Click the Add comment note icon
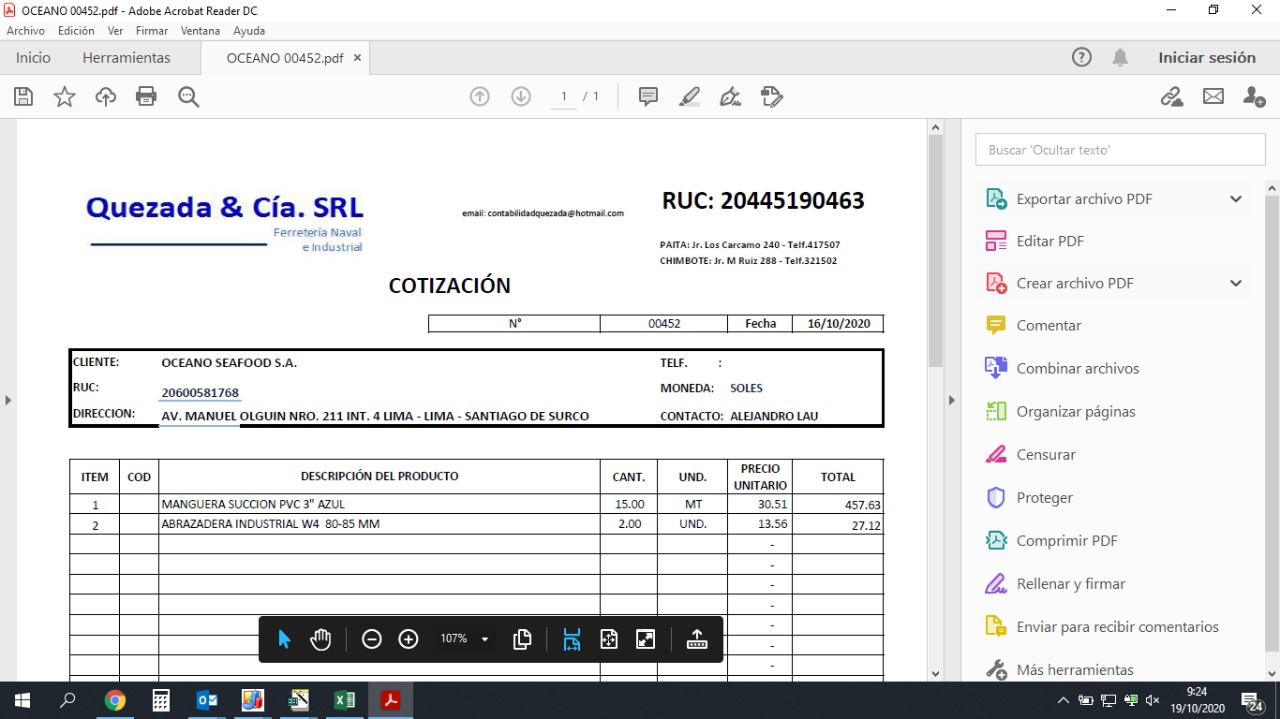The width and height of the screenshot is (1280, 719). [x=648, y=97]
